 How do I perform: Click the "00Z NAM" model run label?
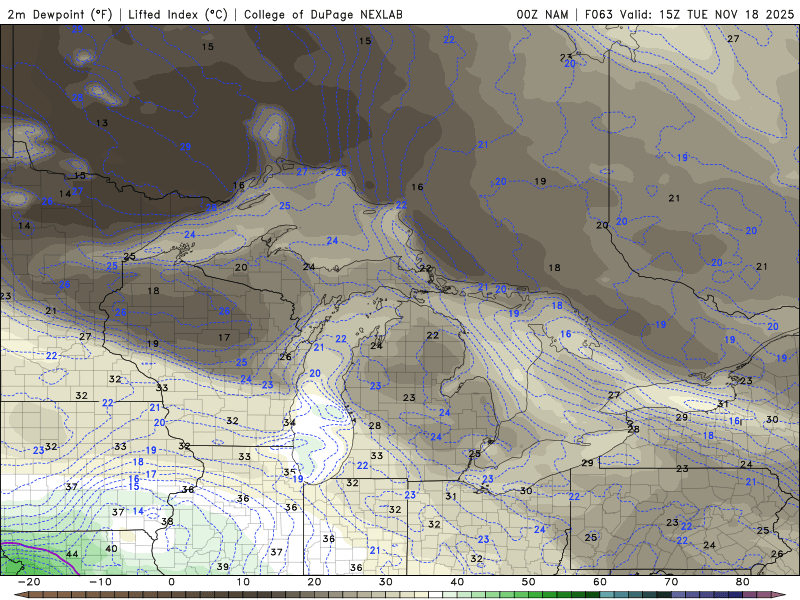tap(542, 14)
